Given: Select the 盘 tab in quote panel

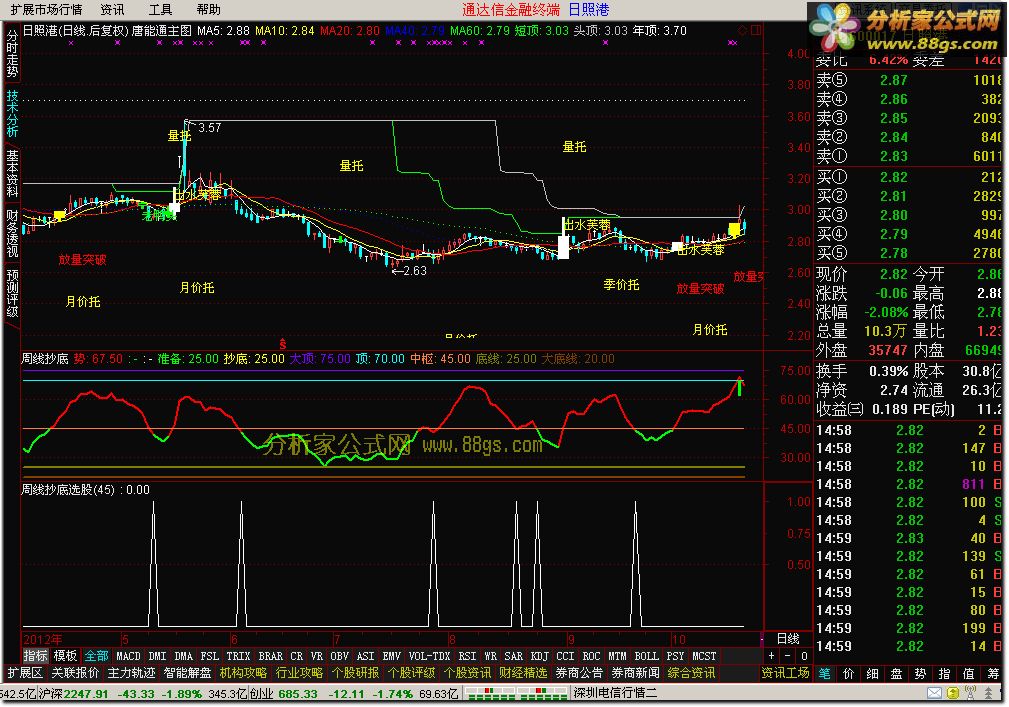Looking at the screenshot, I should [x=896, y=673].
